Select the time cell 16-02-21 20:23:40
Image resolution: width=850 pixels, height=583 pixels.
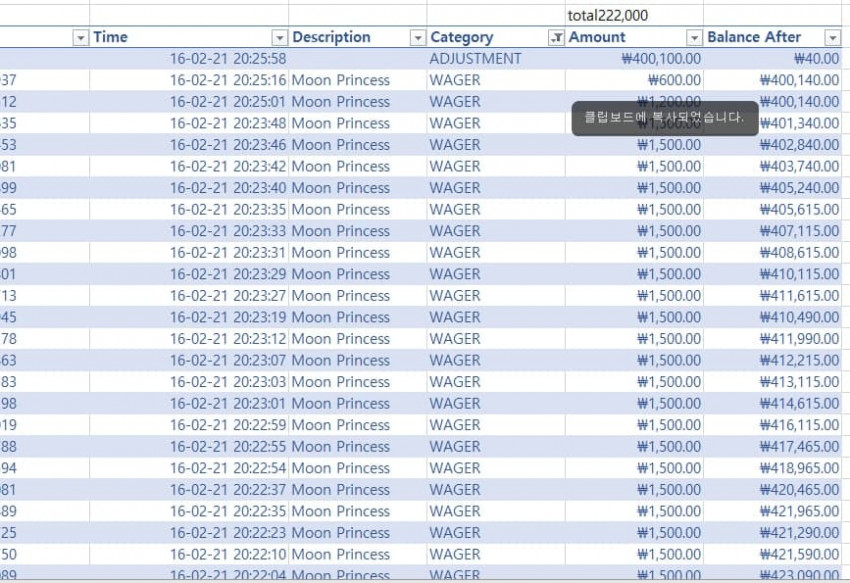(x=189, y=188)
